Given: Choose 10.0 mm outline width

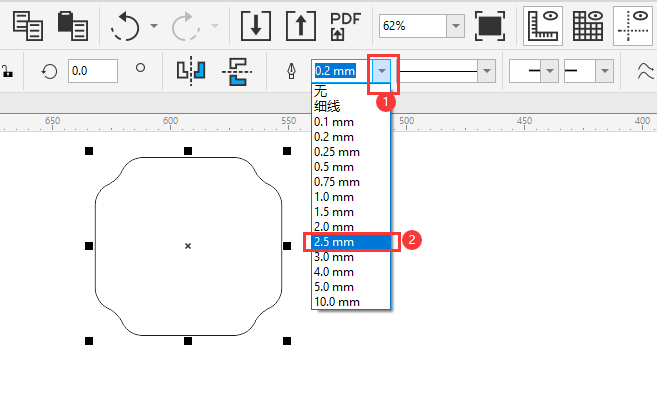Looking at the screenshot, I should coord(351,302).
